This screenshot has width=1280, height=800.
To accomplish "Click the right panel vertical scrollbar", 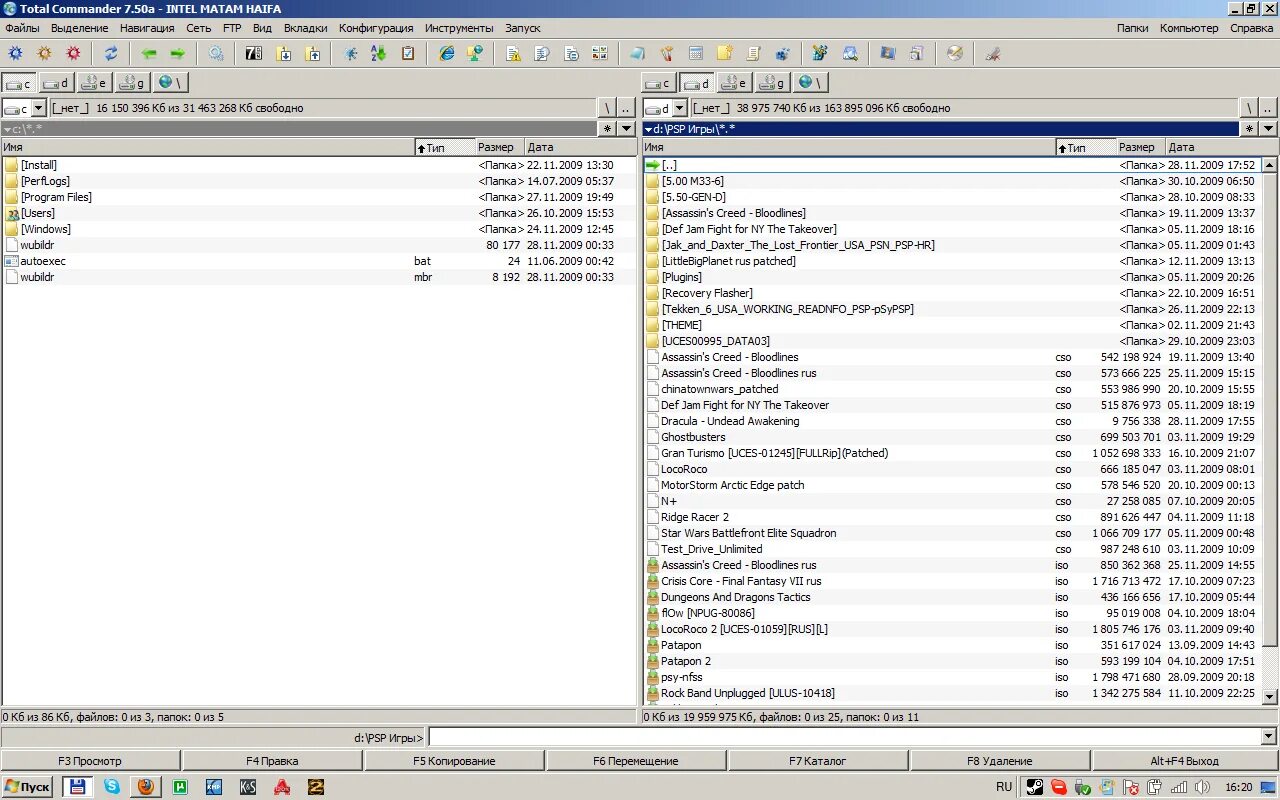I will tap(1270, 430).
